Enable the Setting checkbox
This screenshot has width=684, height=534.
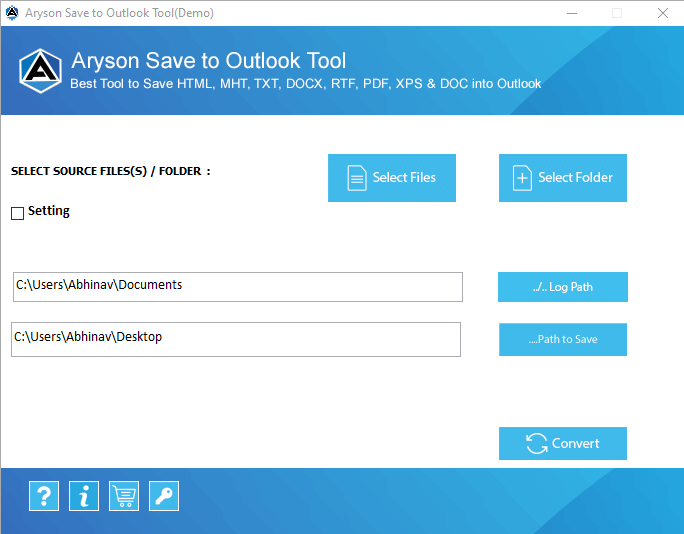pyautogui.click(x=17, y=213)
